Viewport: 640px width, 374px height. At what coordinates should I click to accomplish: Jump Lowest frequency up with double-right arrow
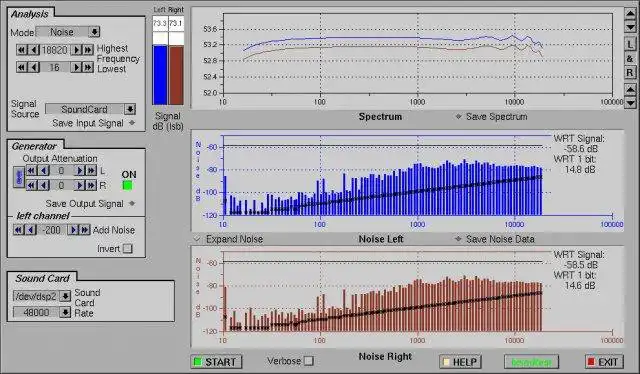(88, 67)
